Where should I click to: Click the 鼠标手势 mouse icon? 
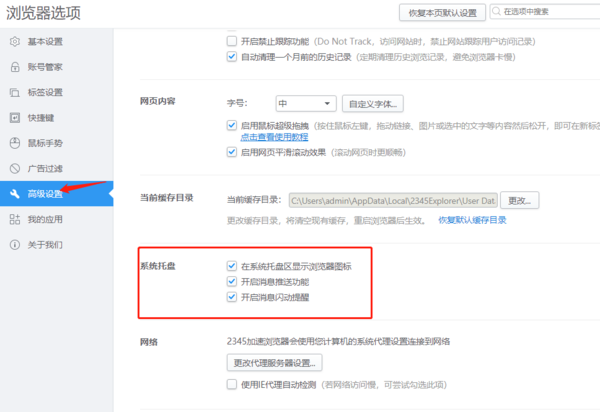15,142
